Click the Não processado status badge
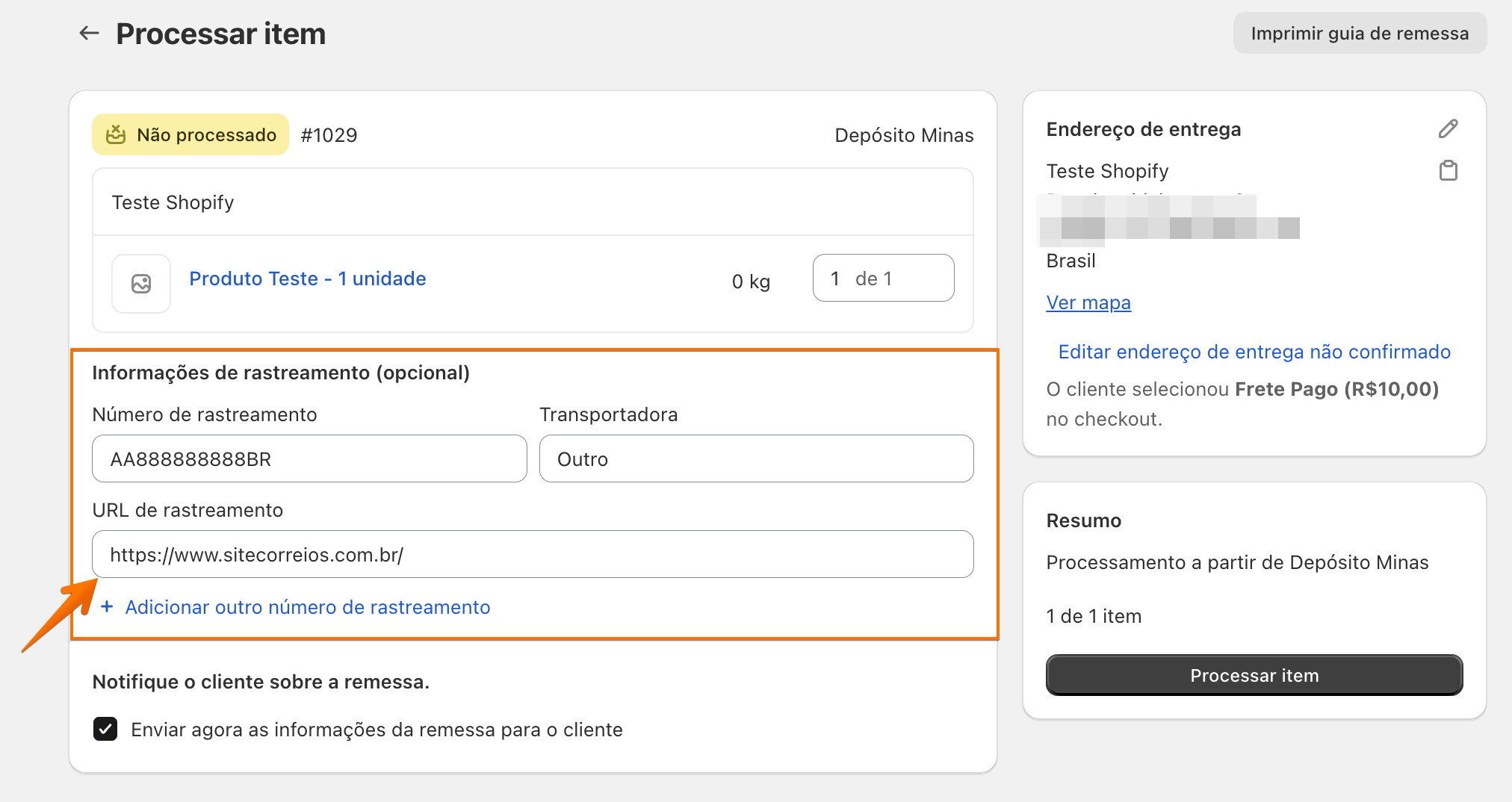1512x802 pixels. click(x=190, y=135)
